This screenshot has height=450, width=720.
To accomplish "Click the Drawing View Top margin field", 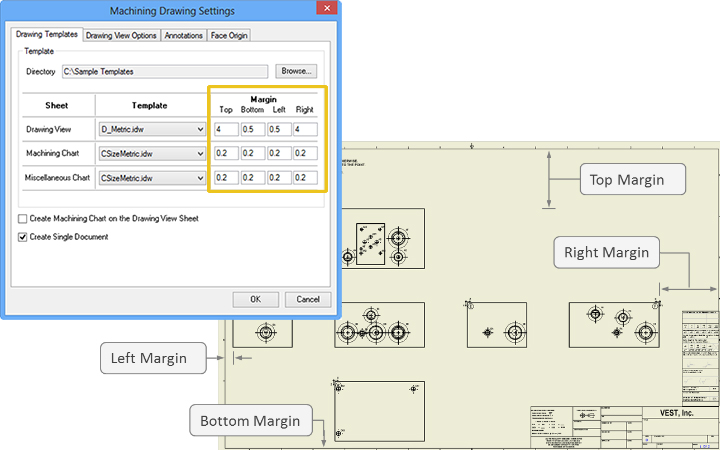I will click(225, 129).
